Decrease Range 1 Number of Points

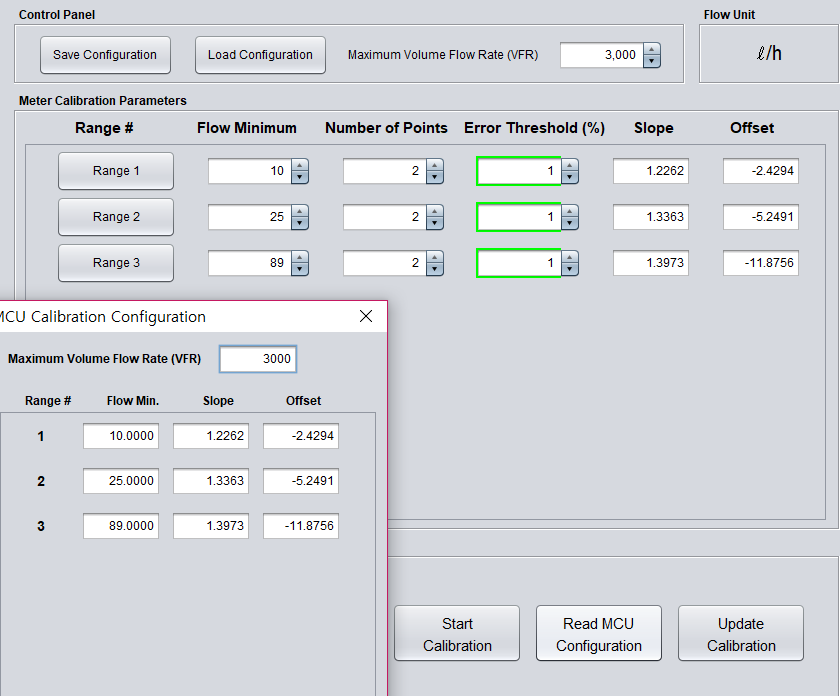tap(435, 177)
